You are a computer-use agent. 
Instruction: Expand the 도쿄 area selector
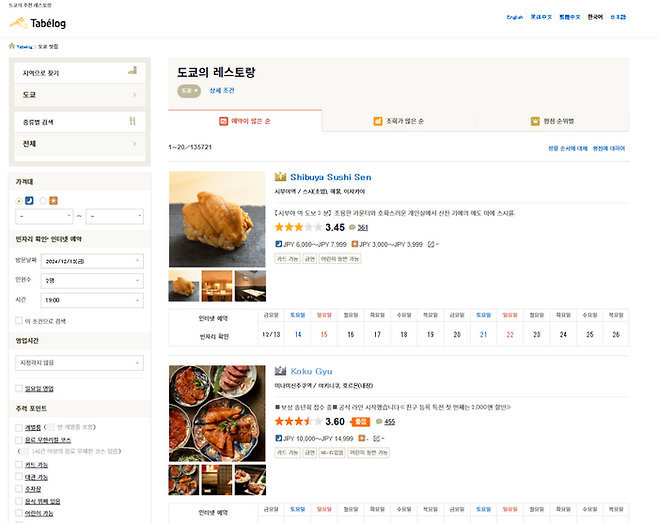(79, 95)
